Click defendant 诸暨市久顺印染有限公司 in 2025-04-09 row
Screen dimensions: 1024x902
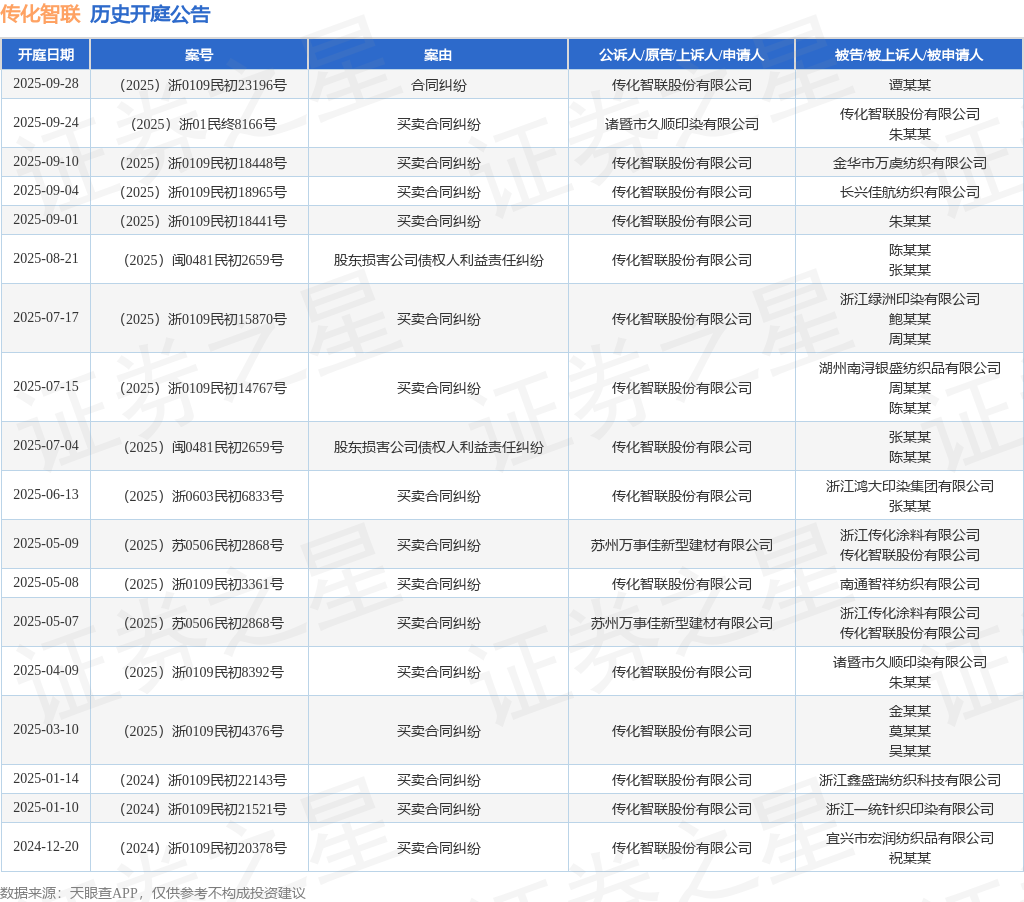tap(909, 662)
